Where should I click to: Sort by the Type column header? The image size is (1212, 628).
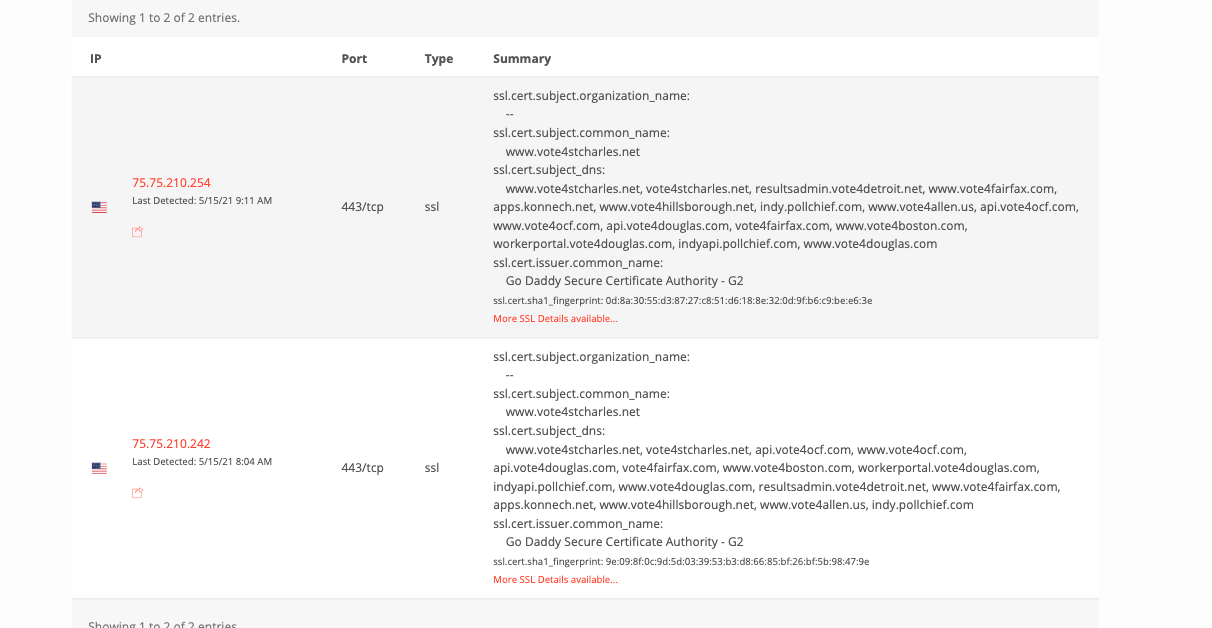pyautogui.click(x=439, y=59)
